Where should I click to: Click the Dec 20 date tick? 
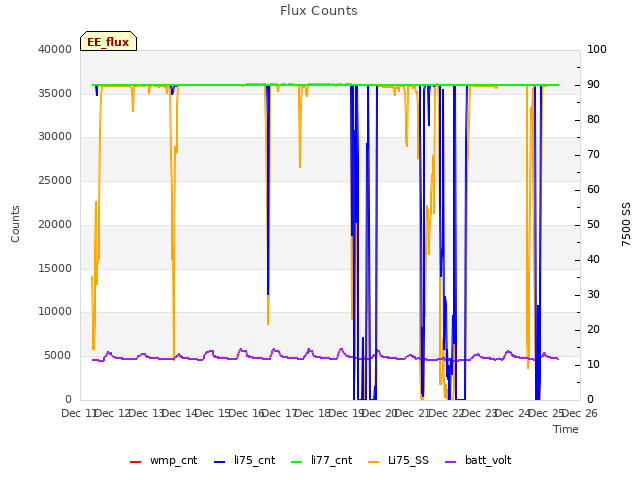(x=380, y=413)
